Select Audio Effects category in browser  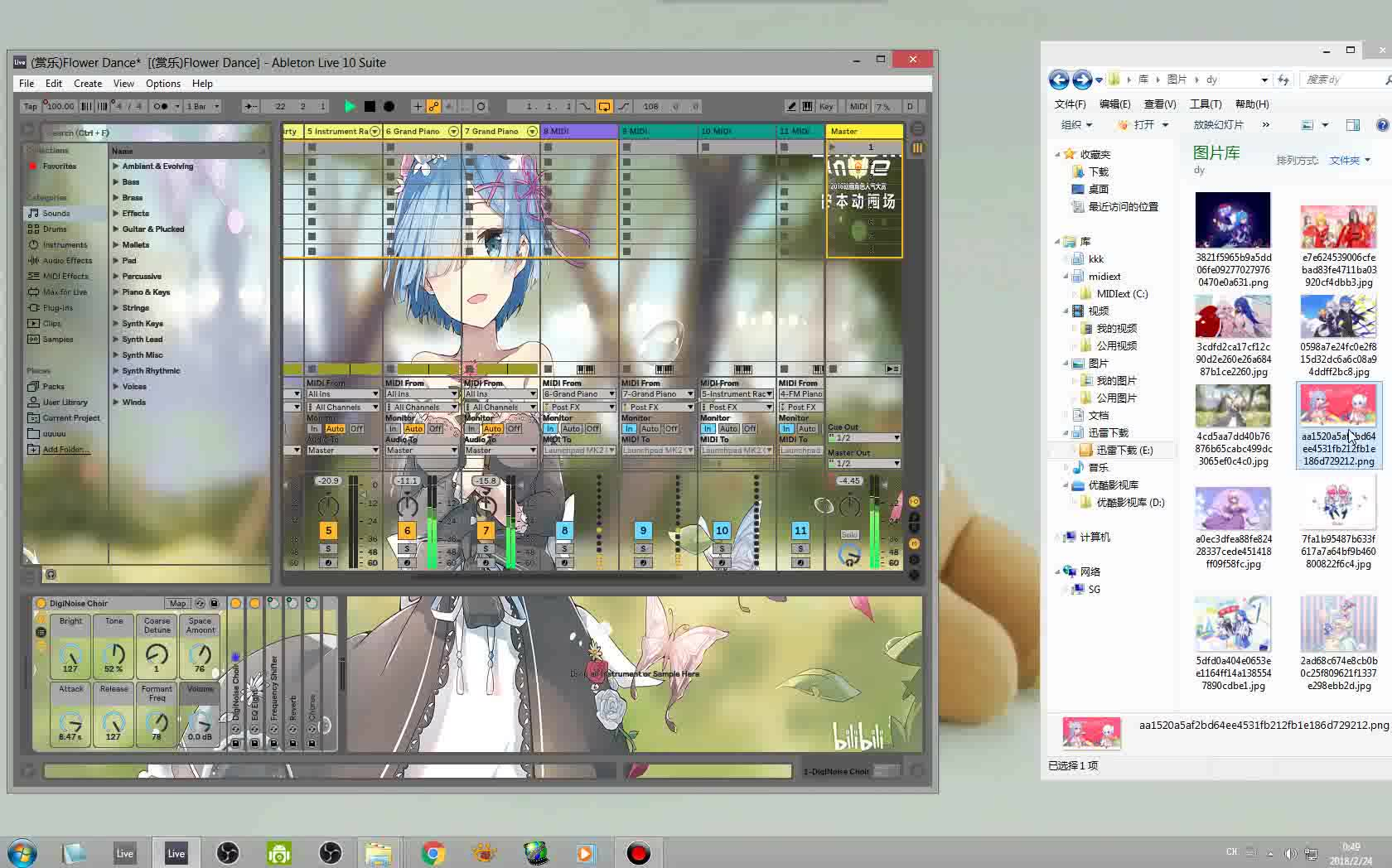67,260
